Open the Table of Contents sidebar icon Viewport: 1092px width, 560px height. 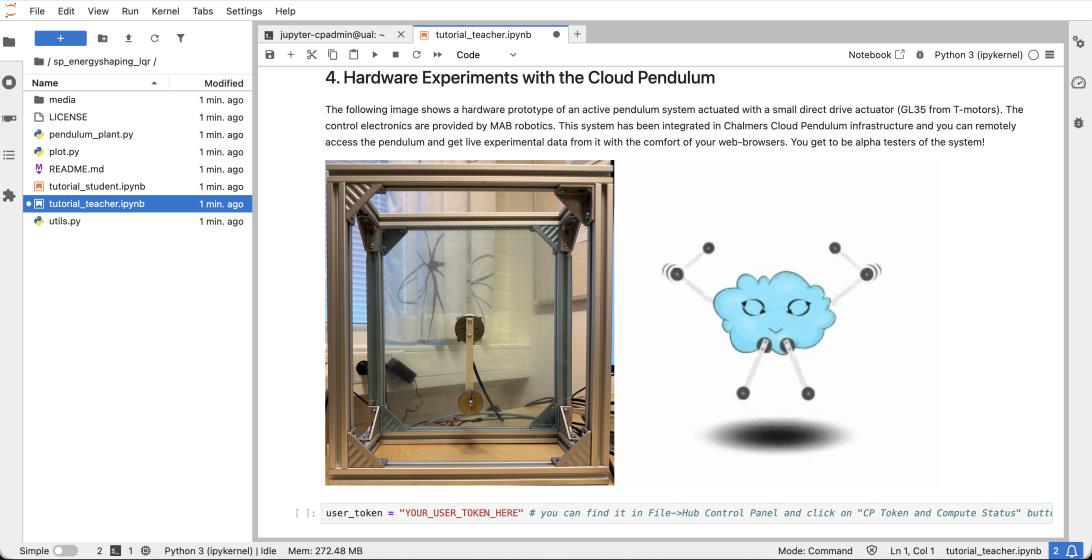[9, 155]
